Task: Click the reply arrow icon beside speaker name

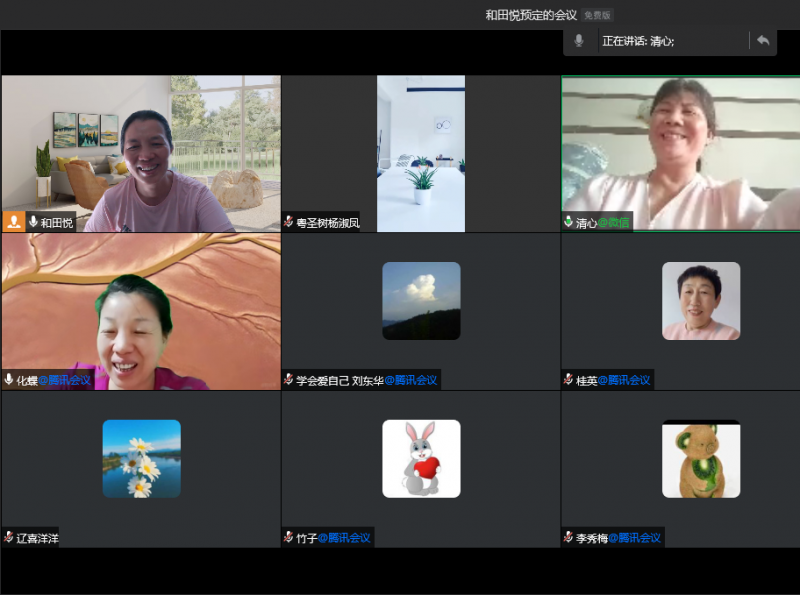Action: pos(763,41)
